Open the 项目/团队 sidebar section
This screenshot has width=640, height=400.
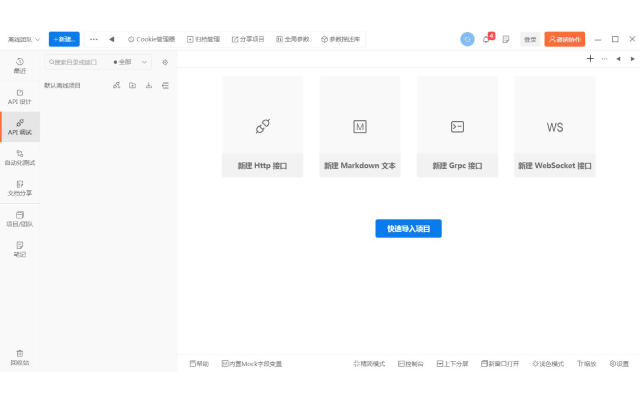click(20, 219)
